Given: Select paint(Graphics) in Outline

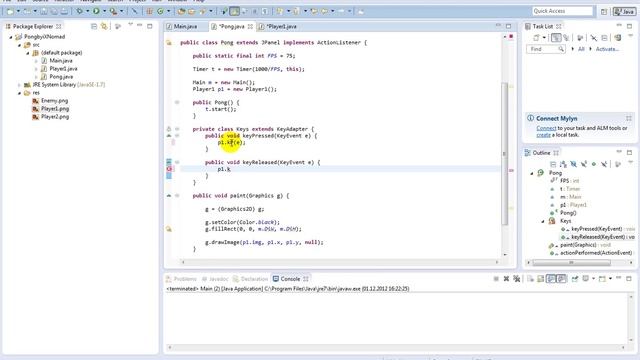Looking at the screenshot, I should click(x=580, y=245).
